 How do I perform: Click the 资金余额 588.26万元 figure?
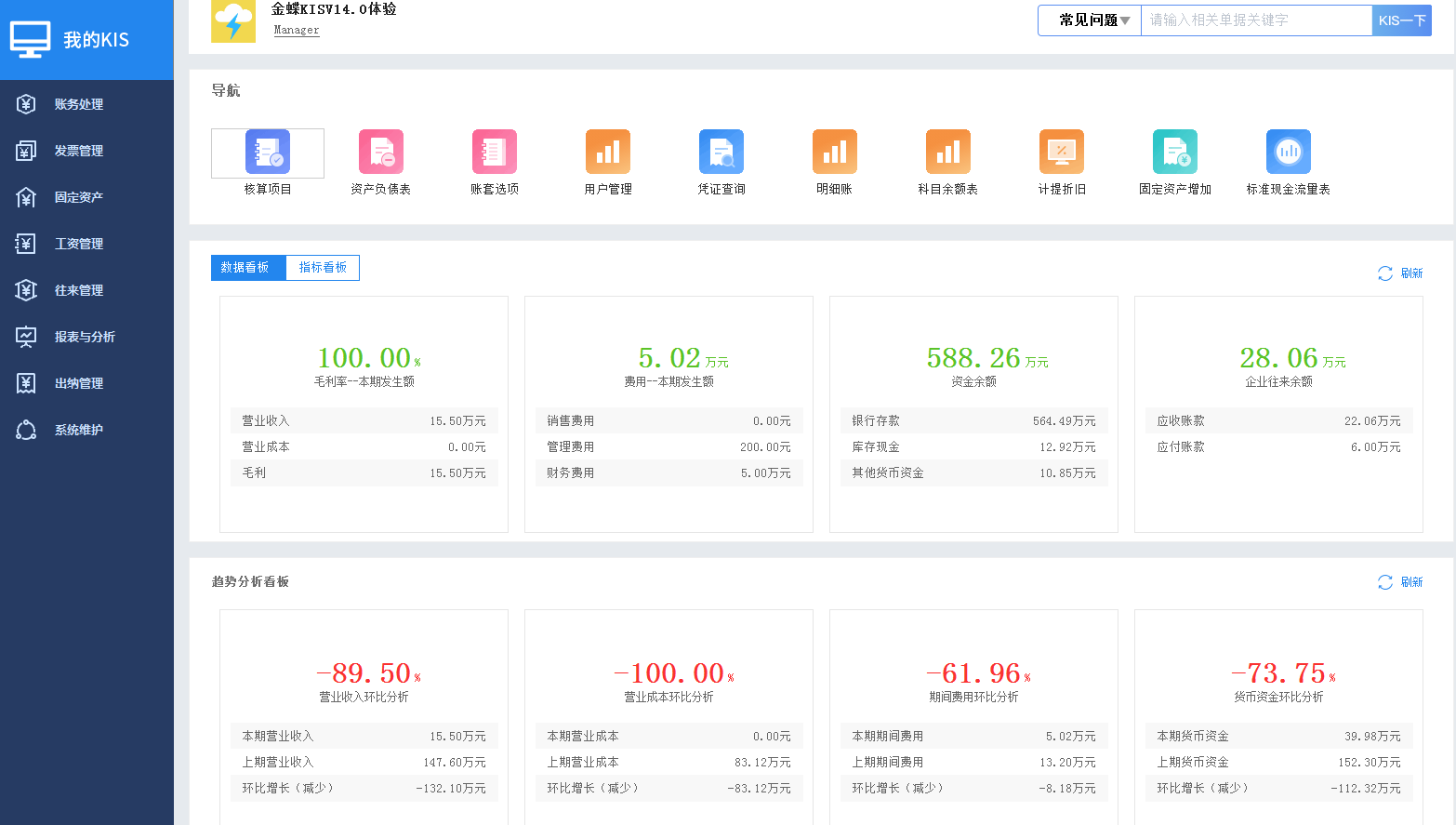coord(987,358)
